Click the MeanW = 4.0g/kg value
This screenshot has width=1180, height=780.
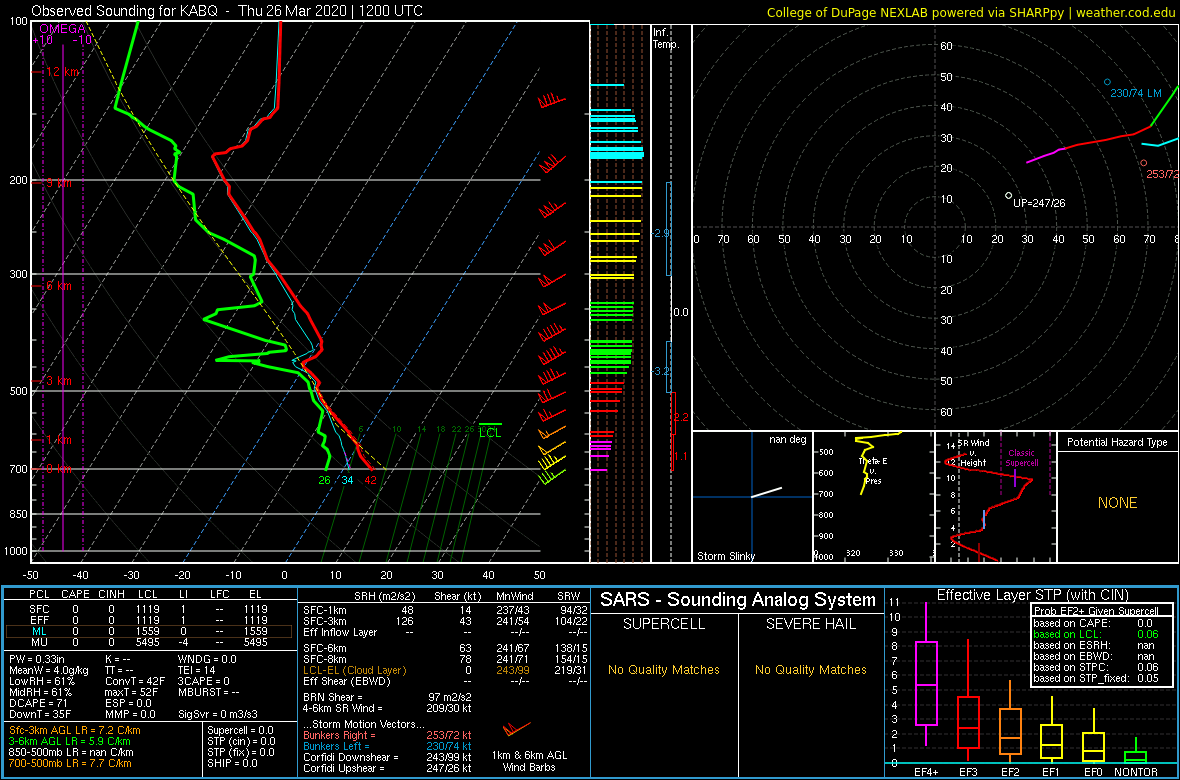click(49, 670)
